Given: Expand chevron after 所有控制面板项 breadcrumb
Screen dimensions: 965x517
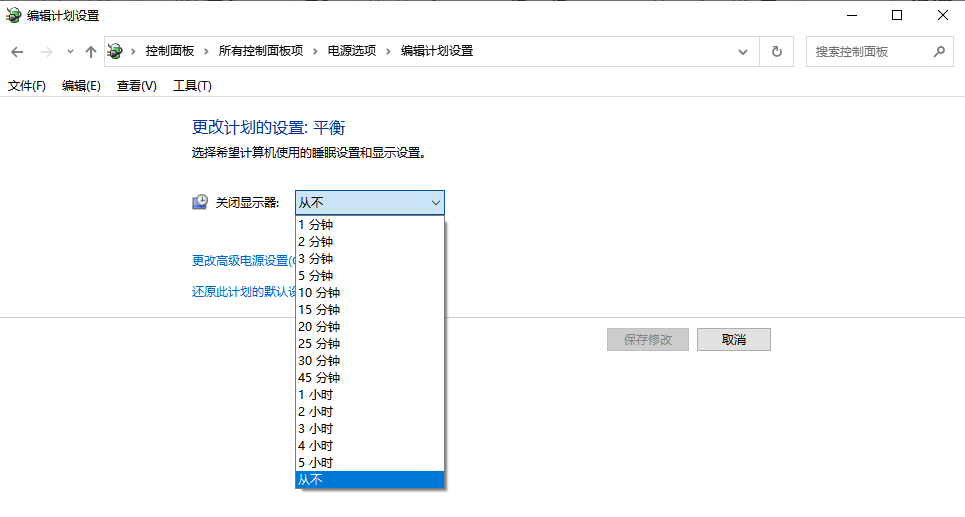Looking at the screenshot, I should click(315, 52).
